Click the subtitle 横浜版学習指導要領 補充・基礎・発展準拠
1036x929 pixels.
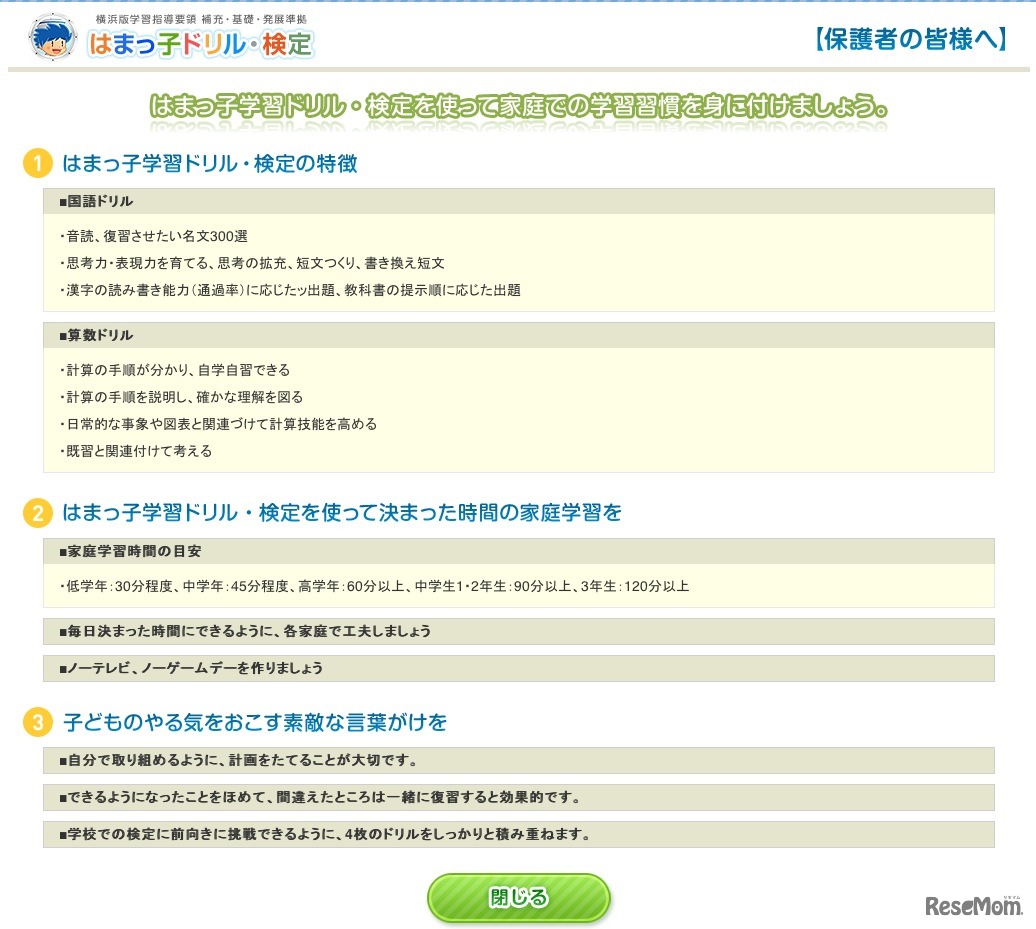[202, 19]
